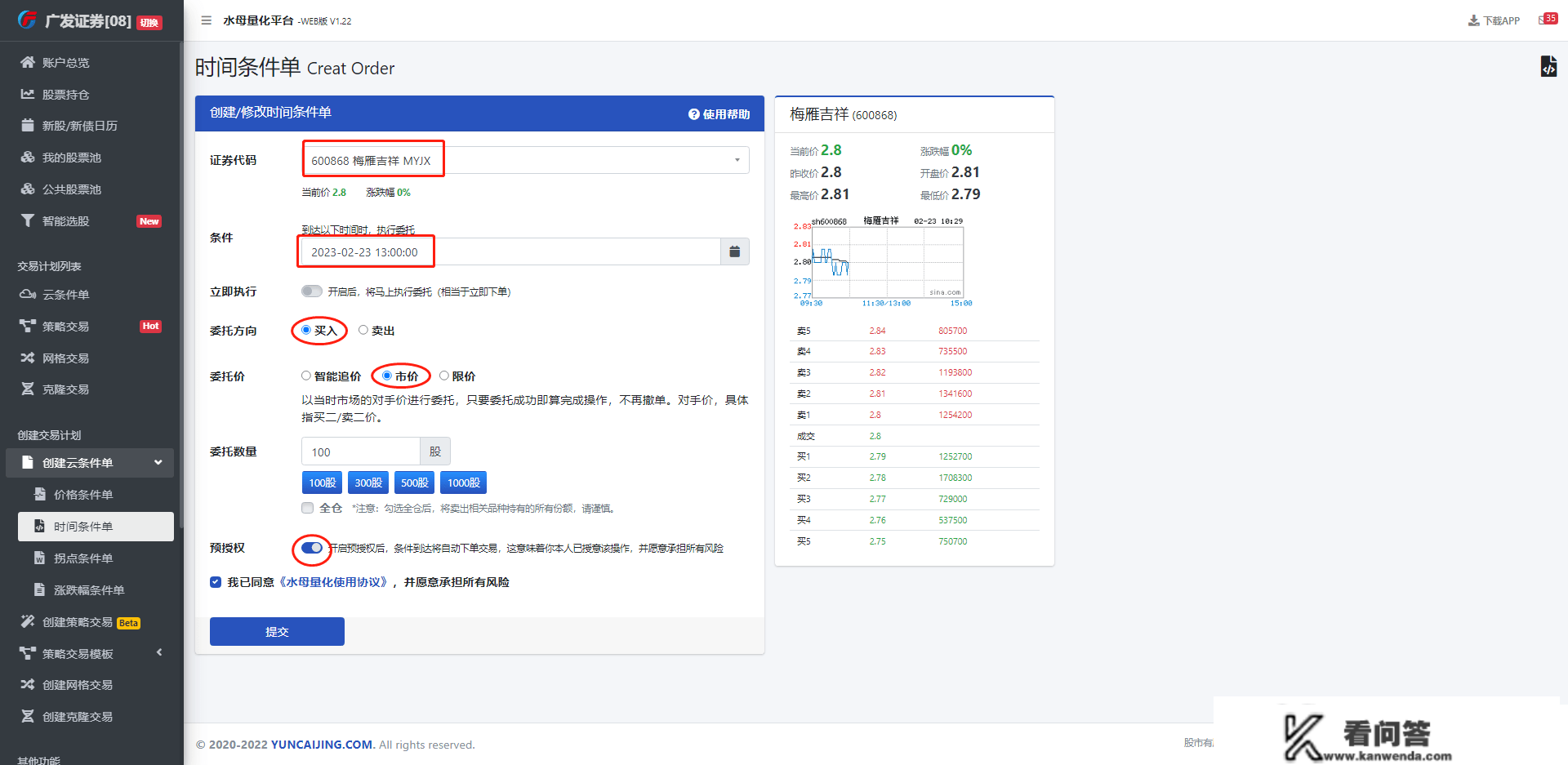Click the icon next to 公共股票池
The width and height of the screenshot is (1568, 765).
(x=28, y=189)
